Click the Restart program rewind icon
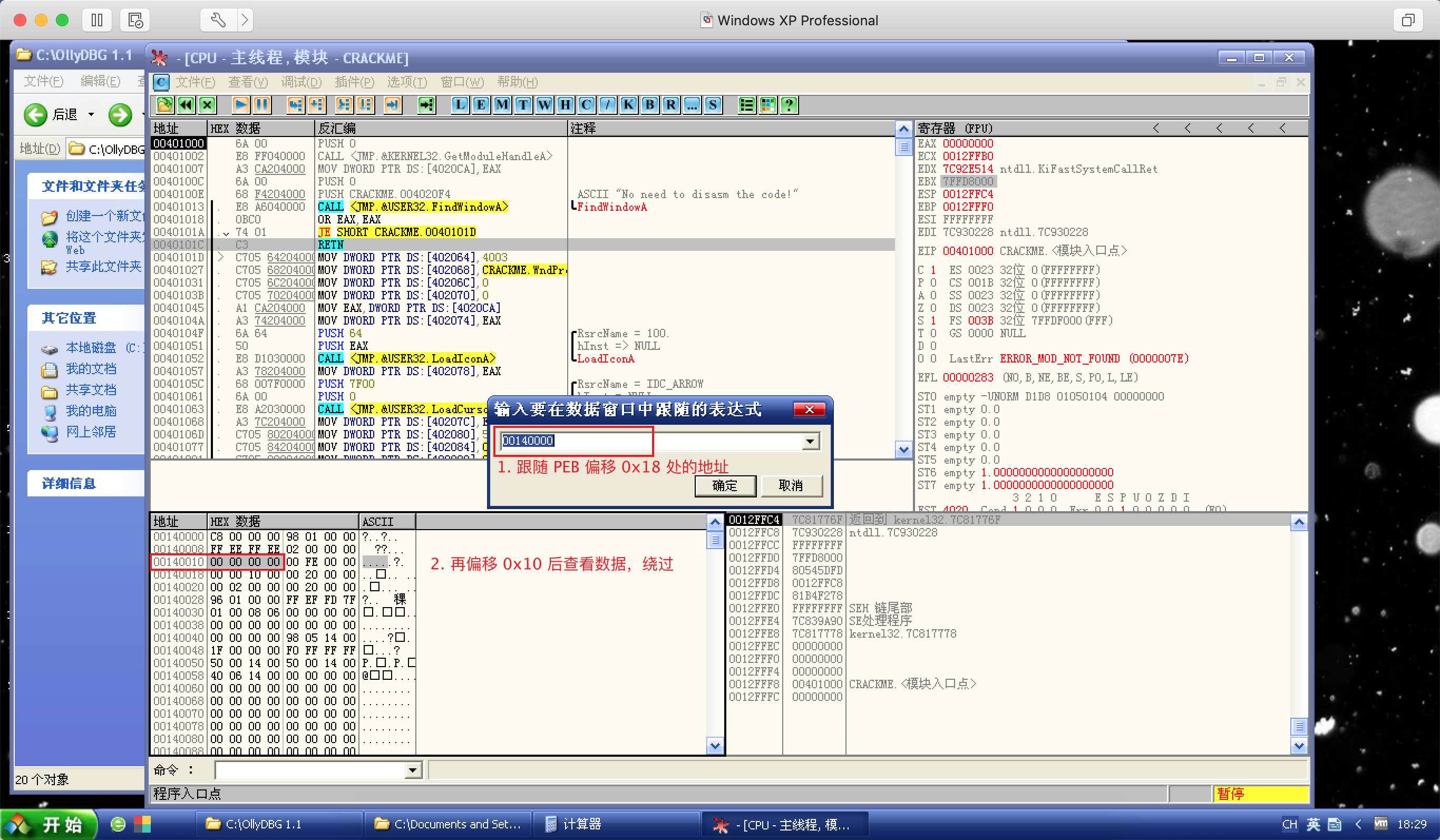The width and height of the screenshot is (1440, 840). point(186,105)
